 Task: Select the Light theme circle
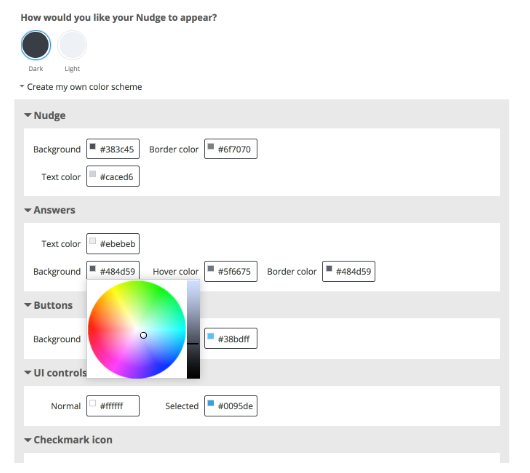coord(72,45)
